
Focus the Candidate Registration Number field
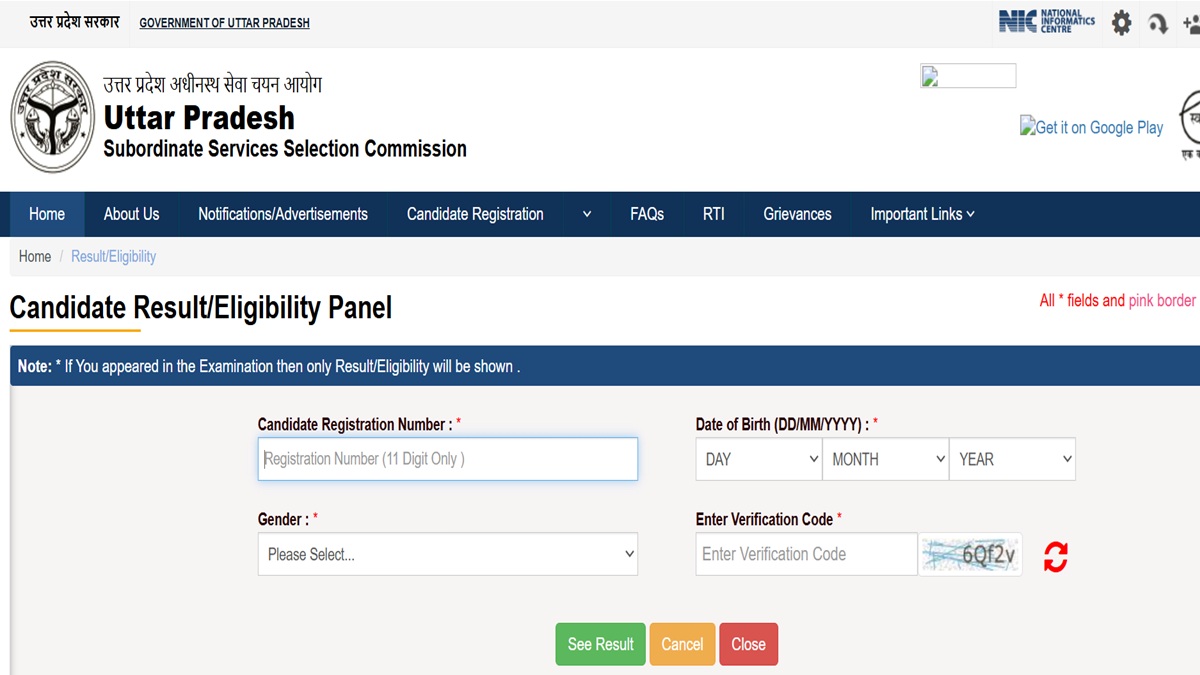[447, 459]
